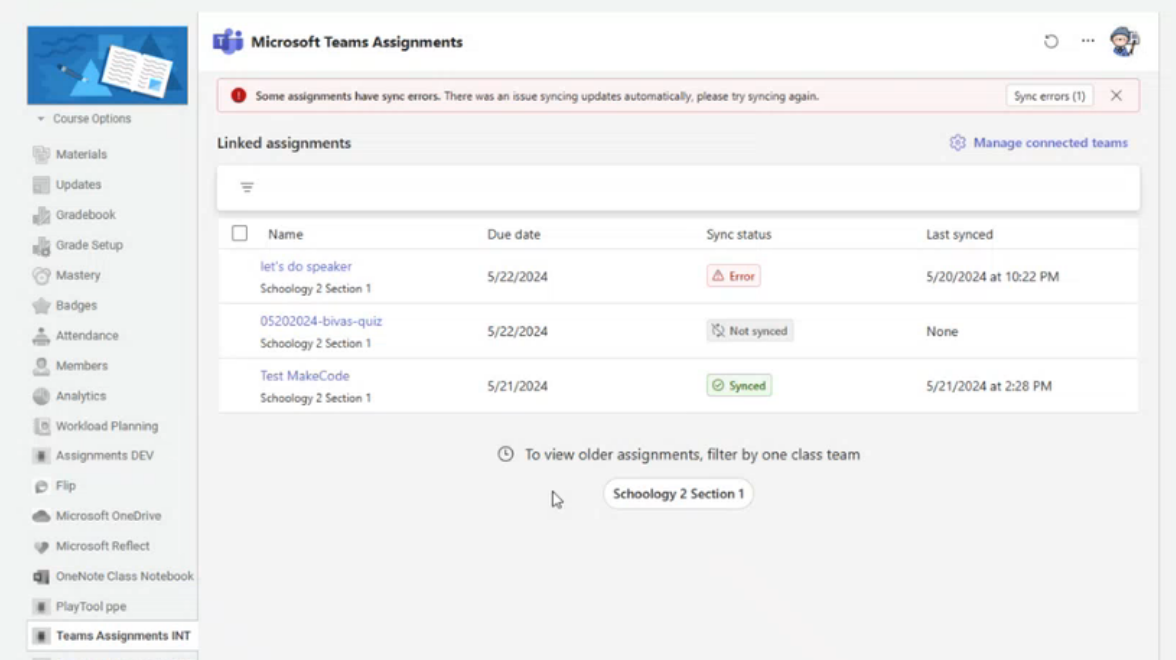
Task: Click the clock icon beside older assignments text
Action: pyautogui.click(x=506, y=454)
